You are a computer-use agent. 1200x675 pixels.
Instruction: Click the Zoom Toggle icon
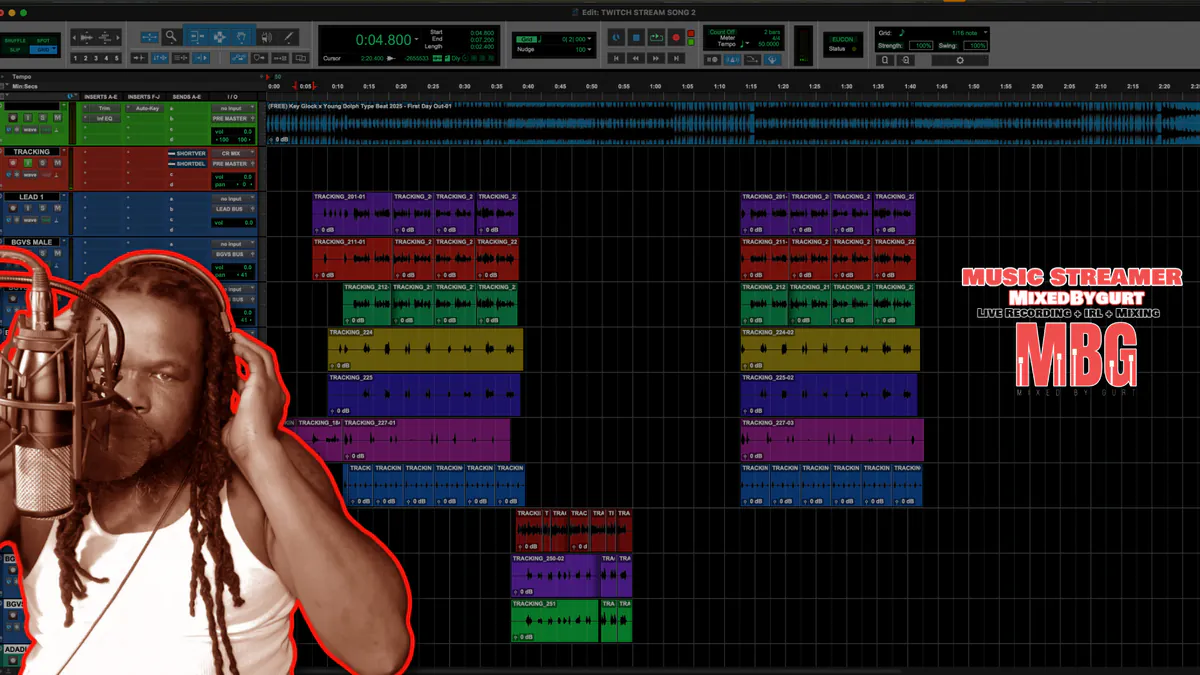pos(150,37)
